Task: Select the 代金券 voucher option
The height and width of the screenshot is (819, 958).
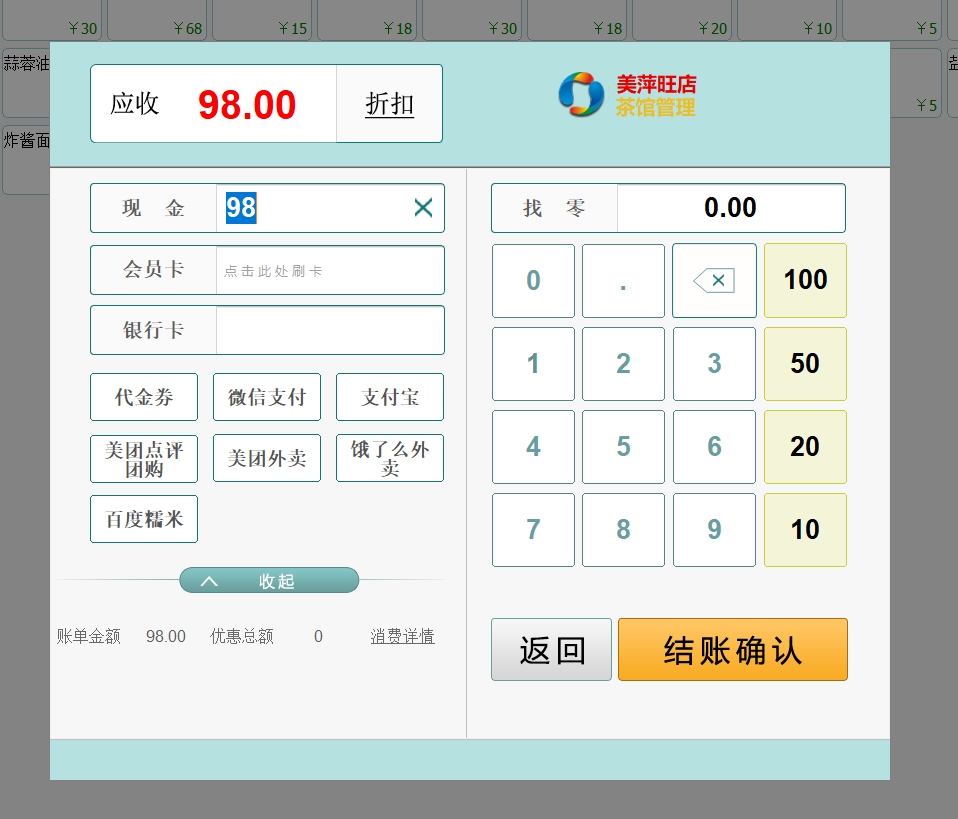Action: 144,397
